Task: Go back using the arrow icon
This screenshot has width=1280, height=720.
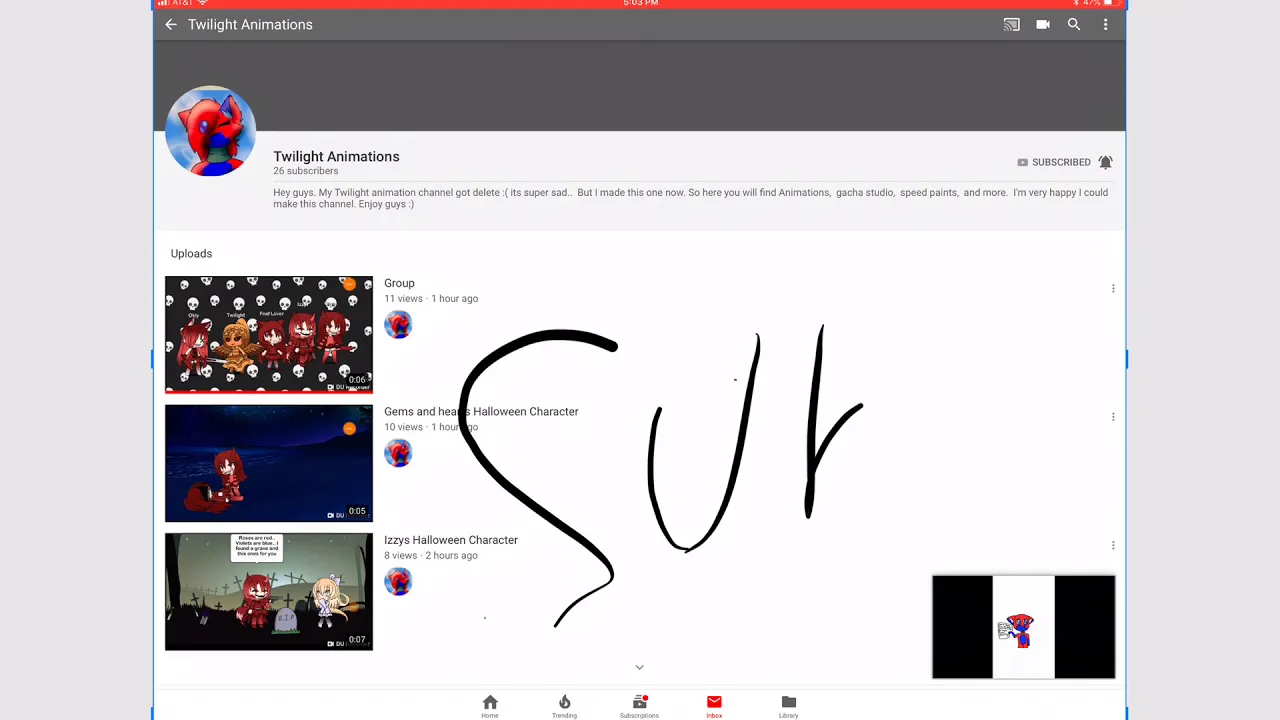Action: pyautogui.click(x=171, y=25)
